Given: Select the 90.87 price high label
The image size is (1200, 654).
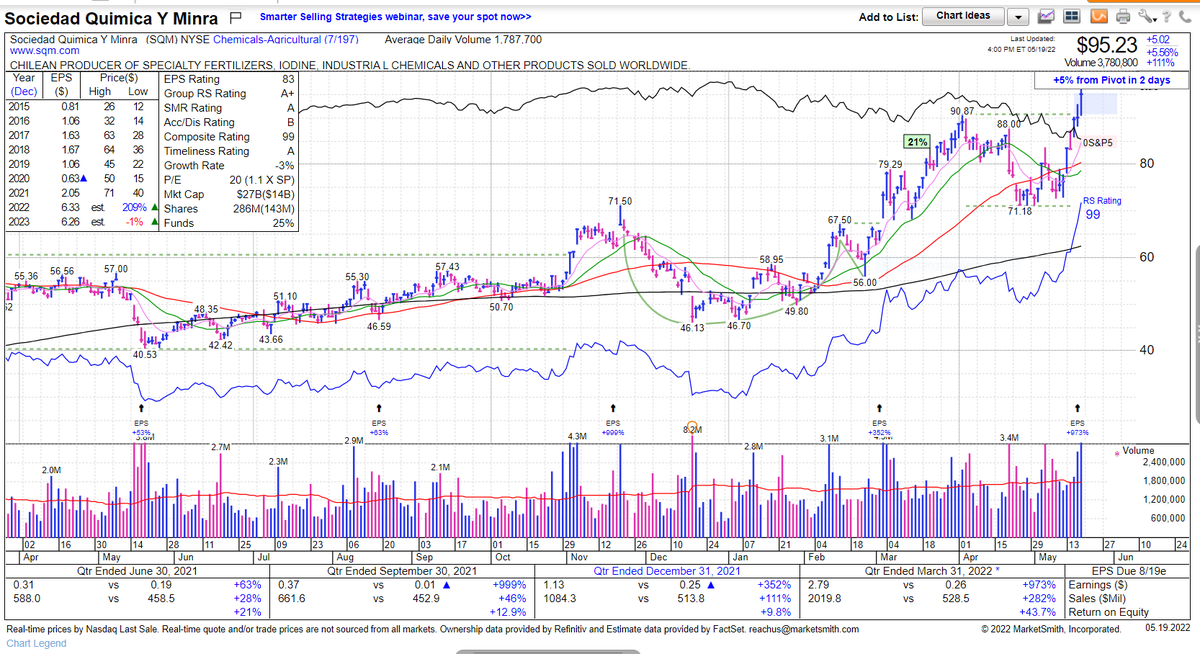Looking at the screenshot, I should [x=962, y=109].
